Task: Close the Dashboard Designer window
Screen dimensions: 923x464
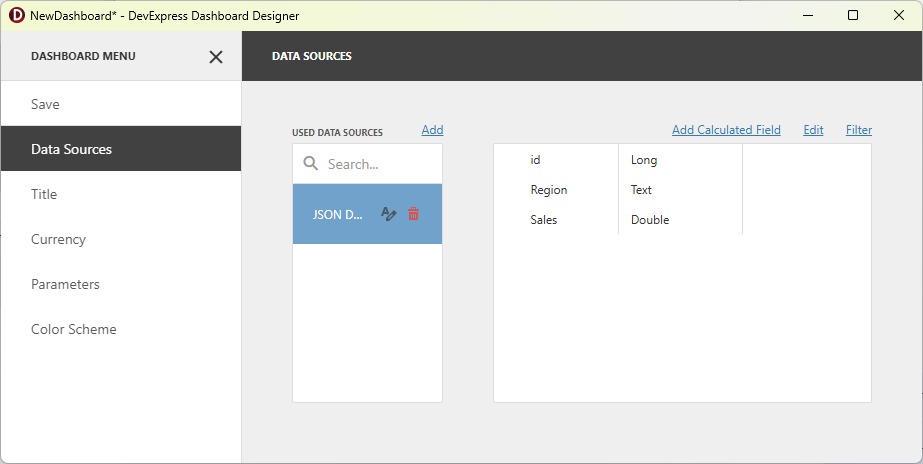Action: (899, 15)
